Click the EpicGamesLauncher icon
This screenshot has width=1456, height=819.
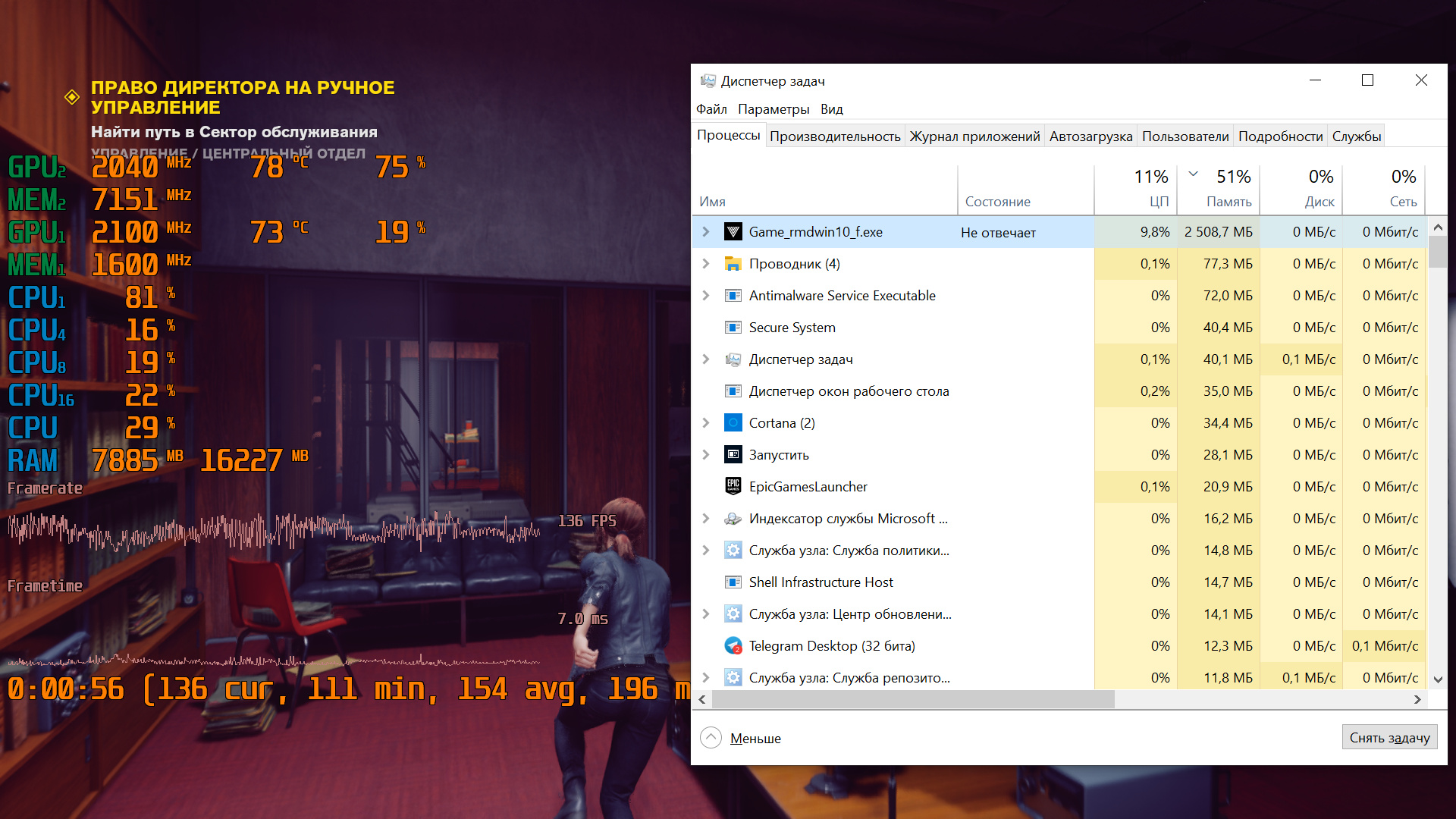tap(733, 487)
